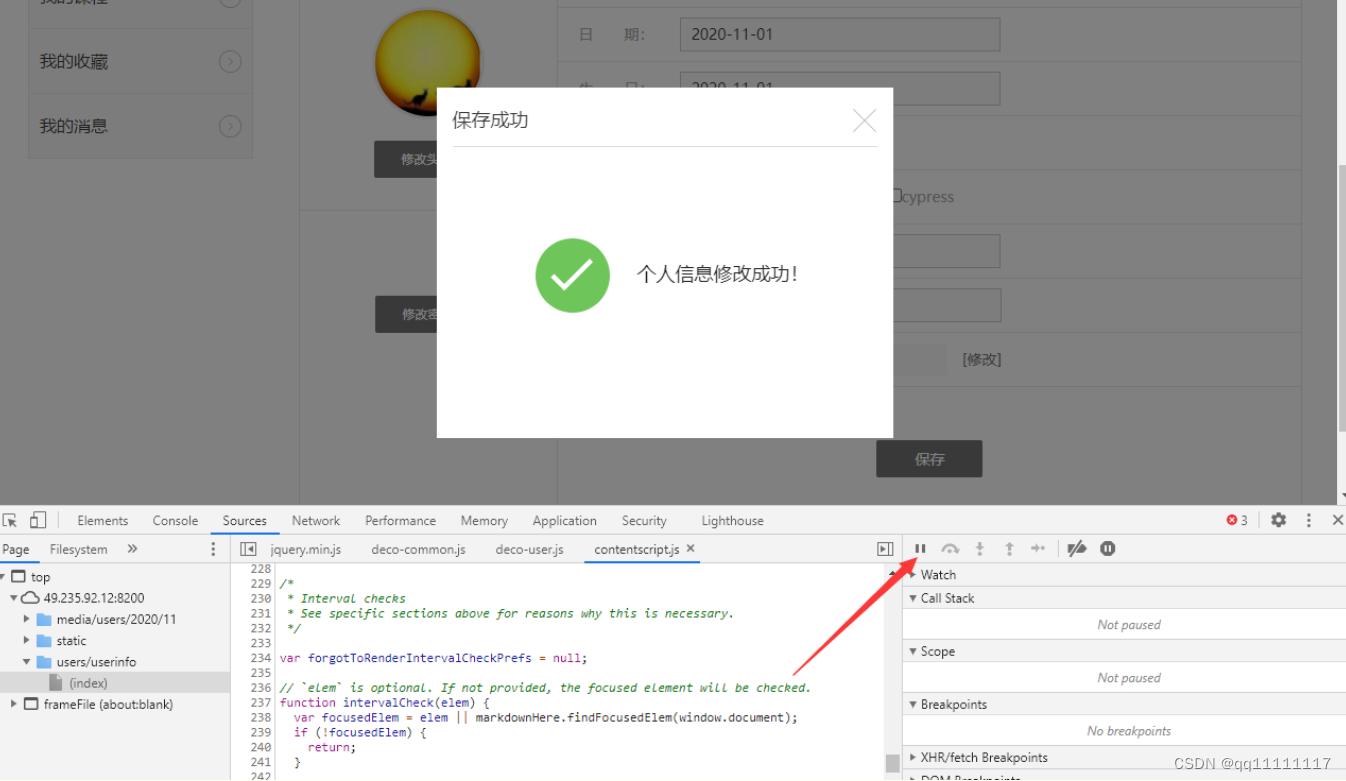Open the three-dot DevTools menu
Screen dimensions: 1346x781
tap(1308, 520)
